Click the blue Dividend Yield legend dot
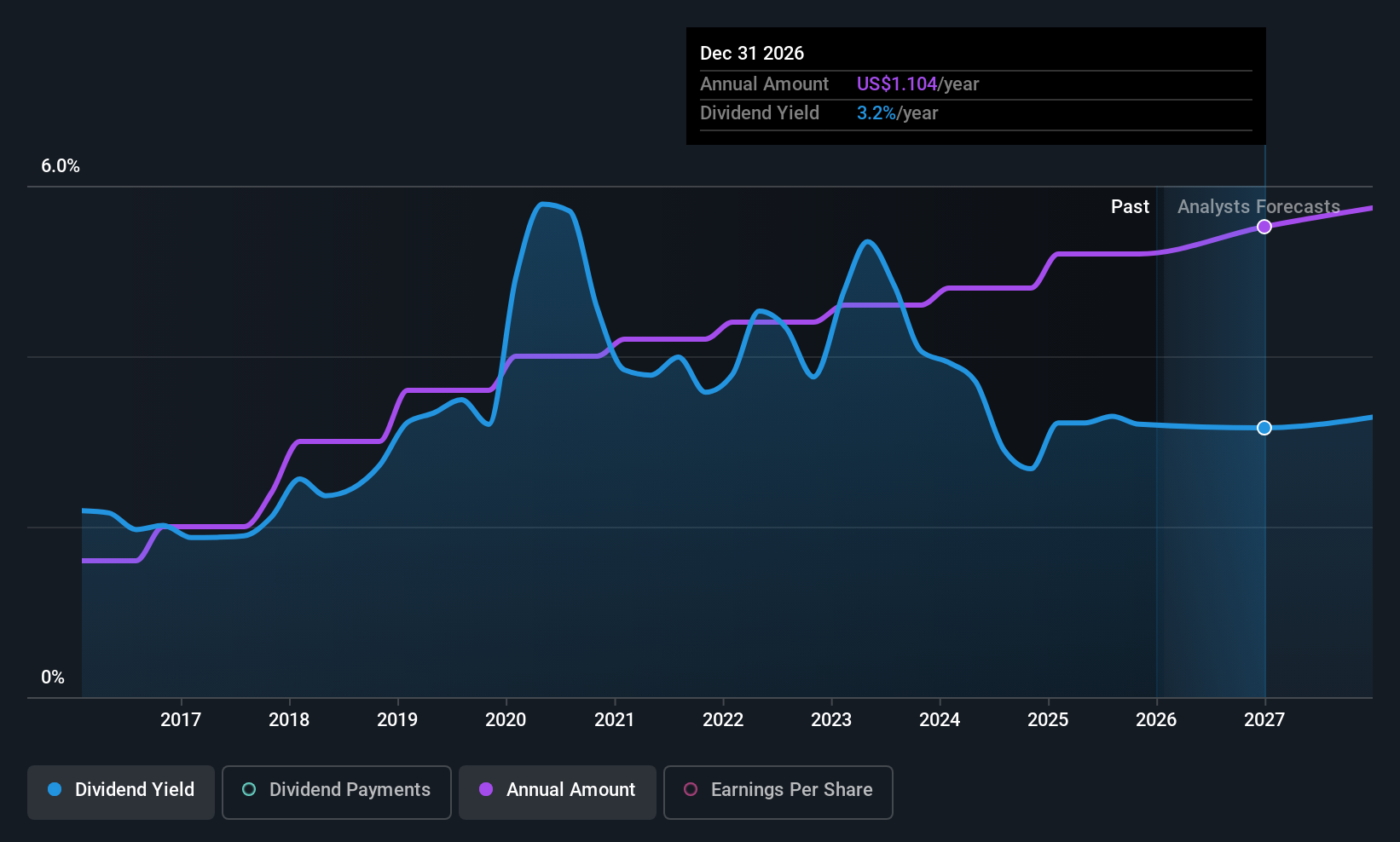The width and height of the screenshot is (1400, 842). tap(55, 790)
